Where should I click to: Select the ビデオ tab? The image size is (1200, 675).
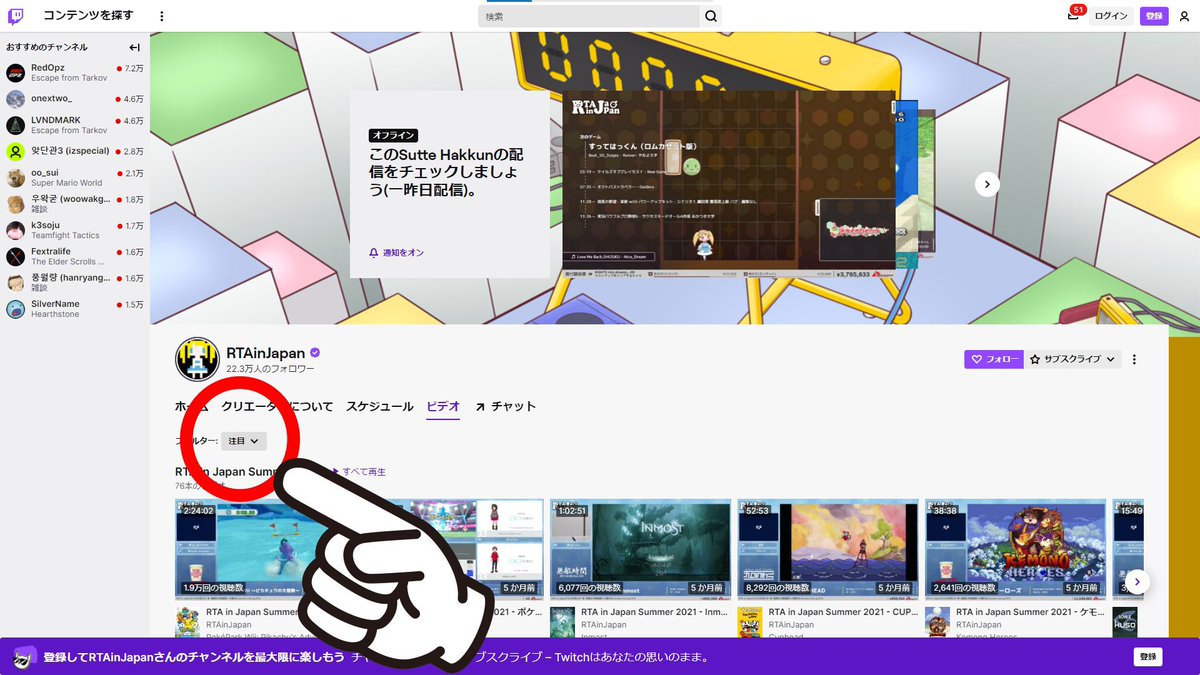(x=443, y=406)
